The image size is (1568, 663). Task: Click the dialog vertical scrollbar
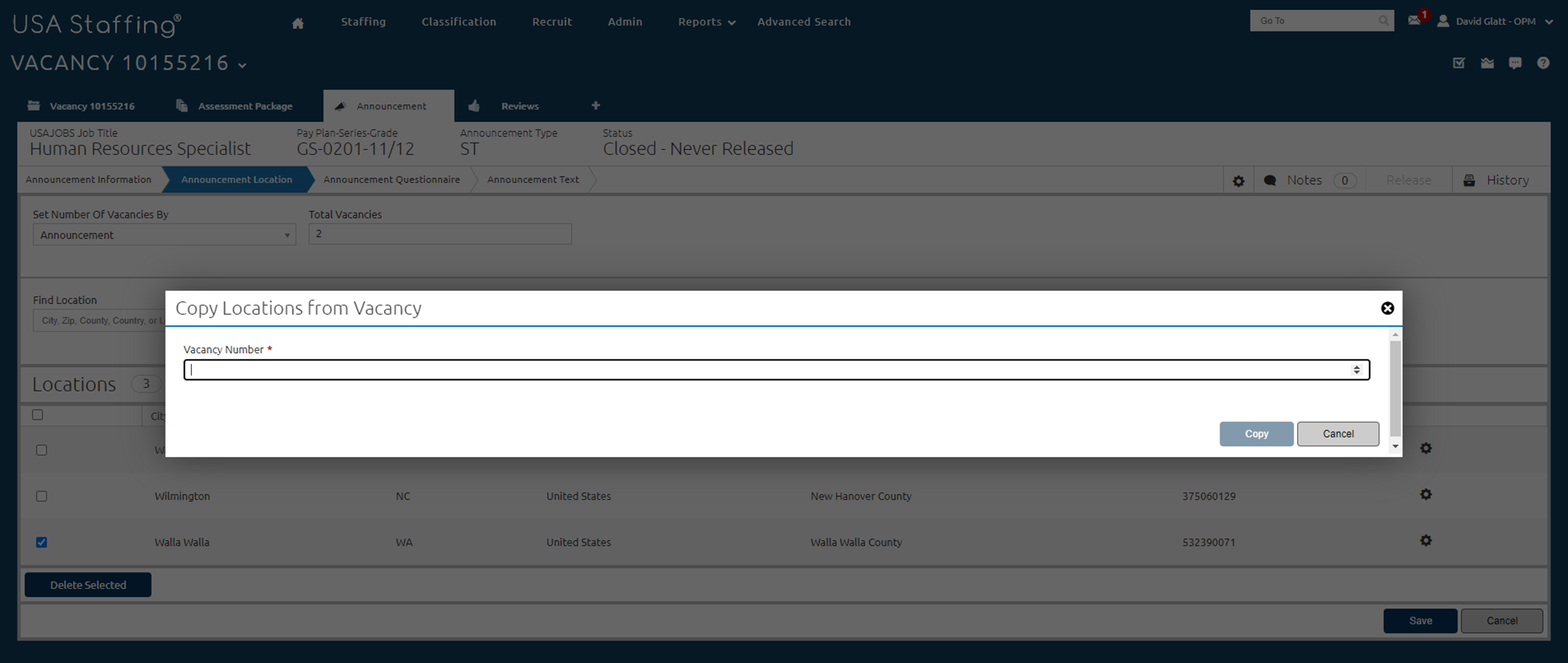pyautogui.click(x=1395, y=388)
